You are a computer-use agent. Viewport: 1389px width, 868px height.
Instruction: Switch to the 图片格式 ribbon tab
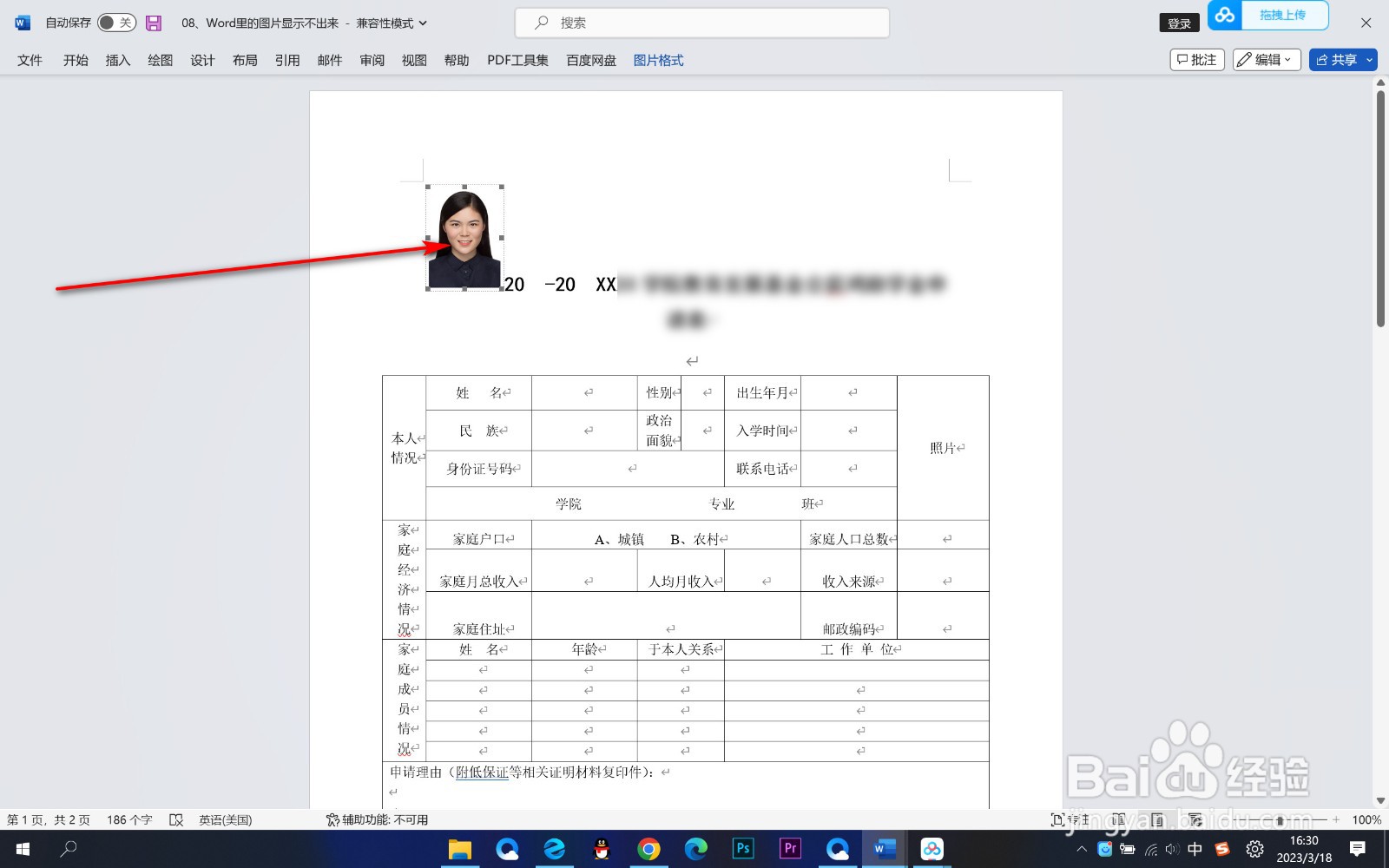pyautogui.click(x=657, y=60)
